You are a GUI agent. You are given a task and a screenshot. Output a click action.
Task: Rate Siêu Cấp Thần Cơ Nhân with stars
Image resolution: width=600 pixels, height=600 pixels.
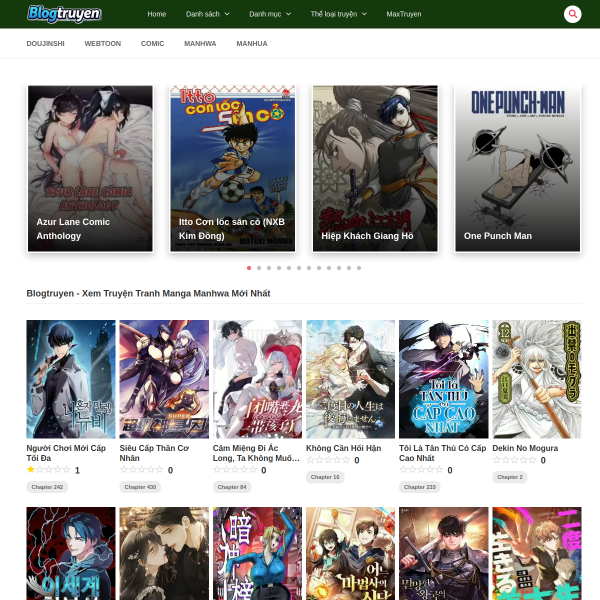click(142, 470)
